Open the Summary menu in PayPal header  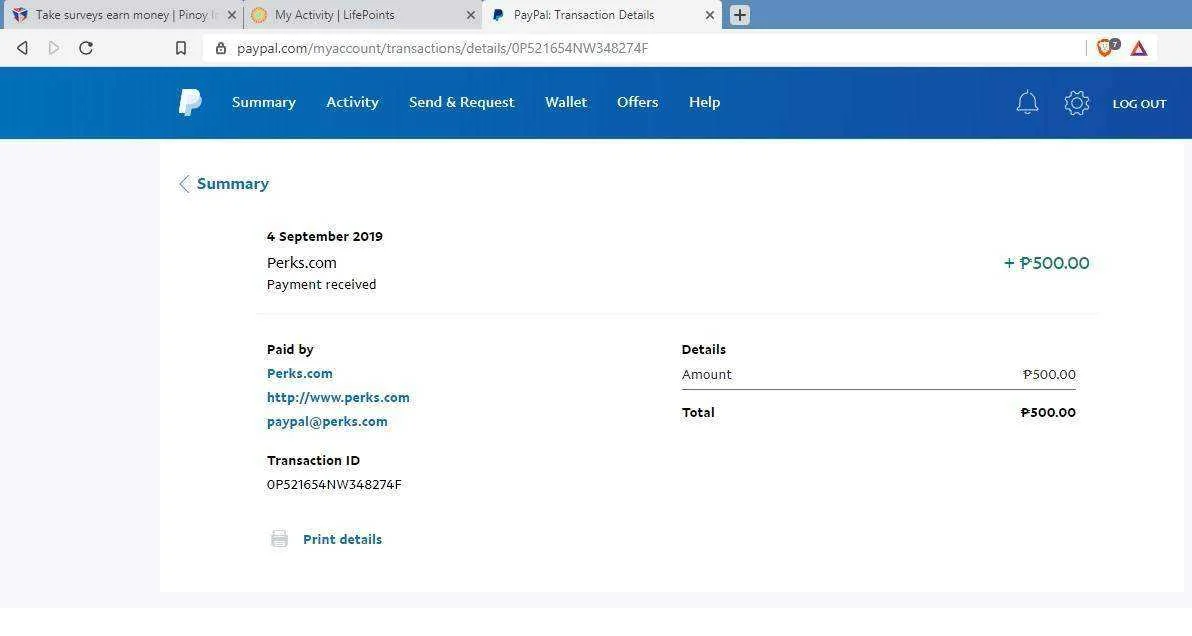[264, 102]
